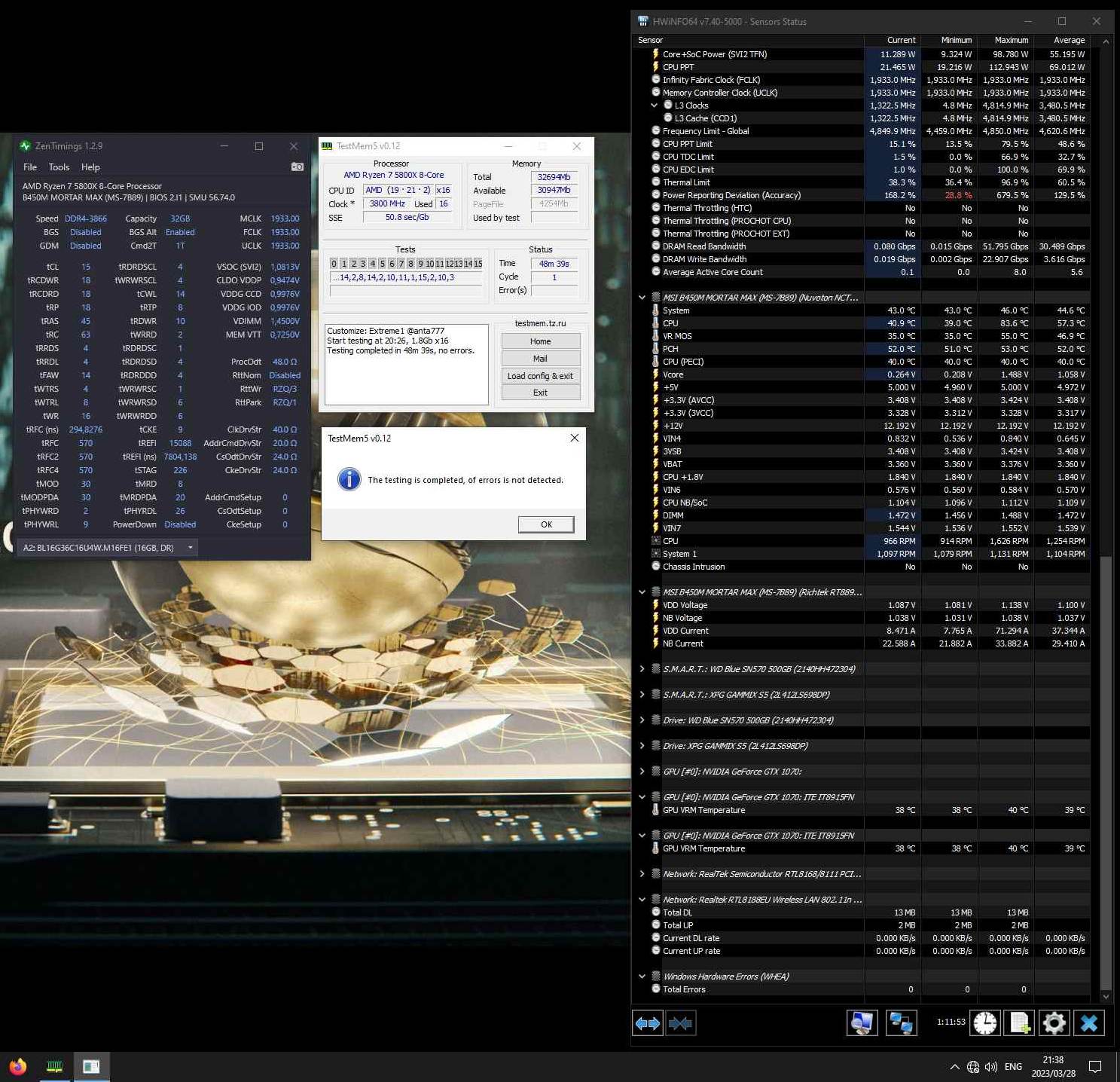
Task: Expand Drive: XPG GAMMIX S5 section
Action: (x=642, y=746)
